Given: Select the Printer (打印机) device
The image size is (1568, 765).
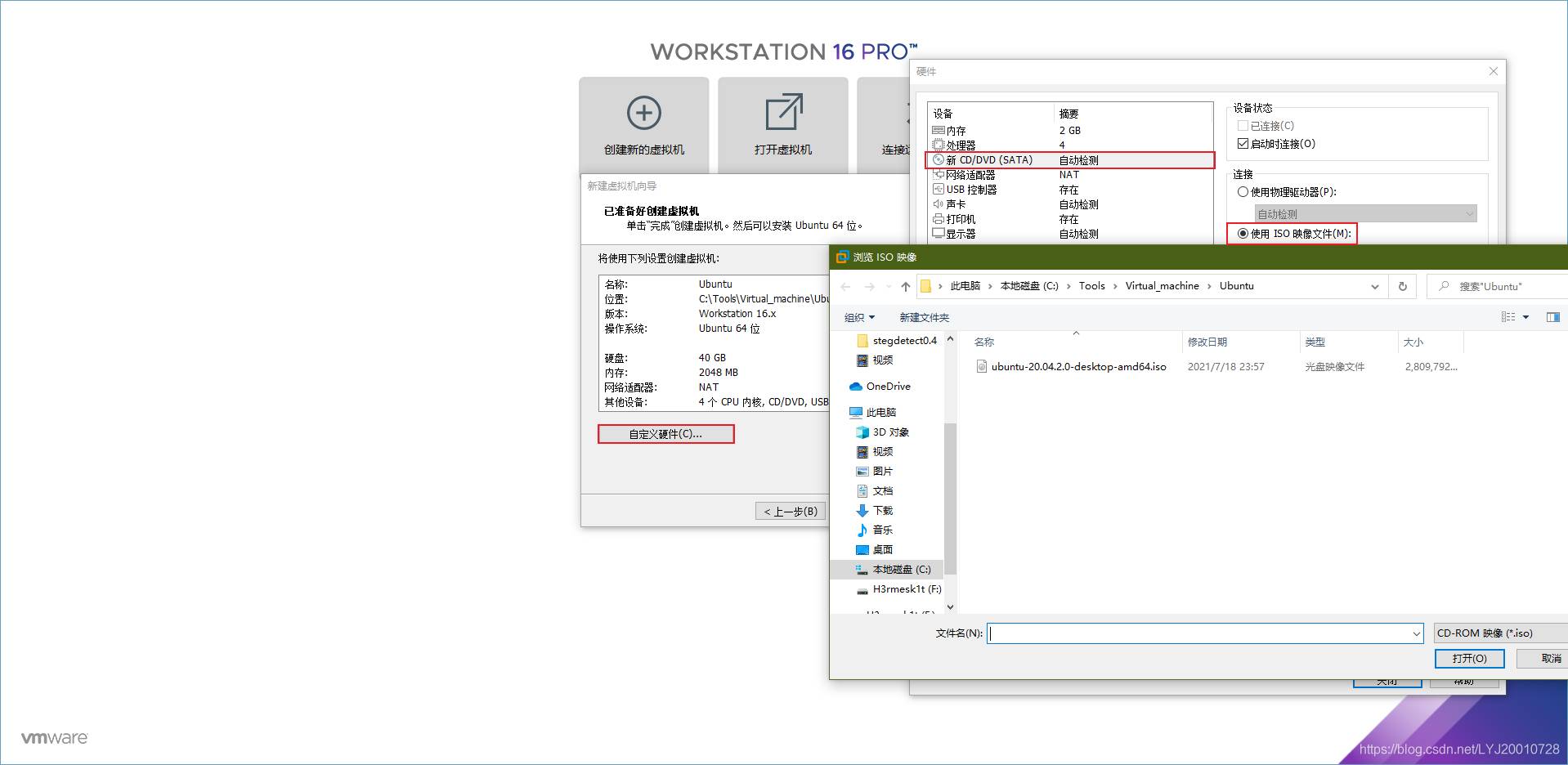Looking at the screenshot, I should pos(1070,218).
